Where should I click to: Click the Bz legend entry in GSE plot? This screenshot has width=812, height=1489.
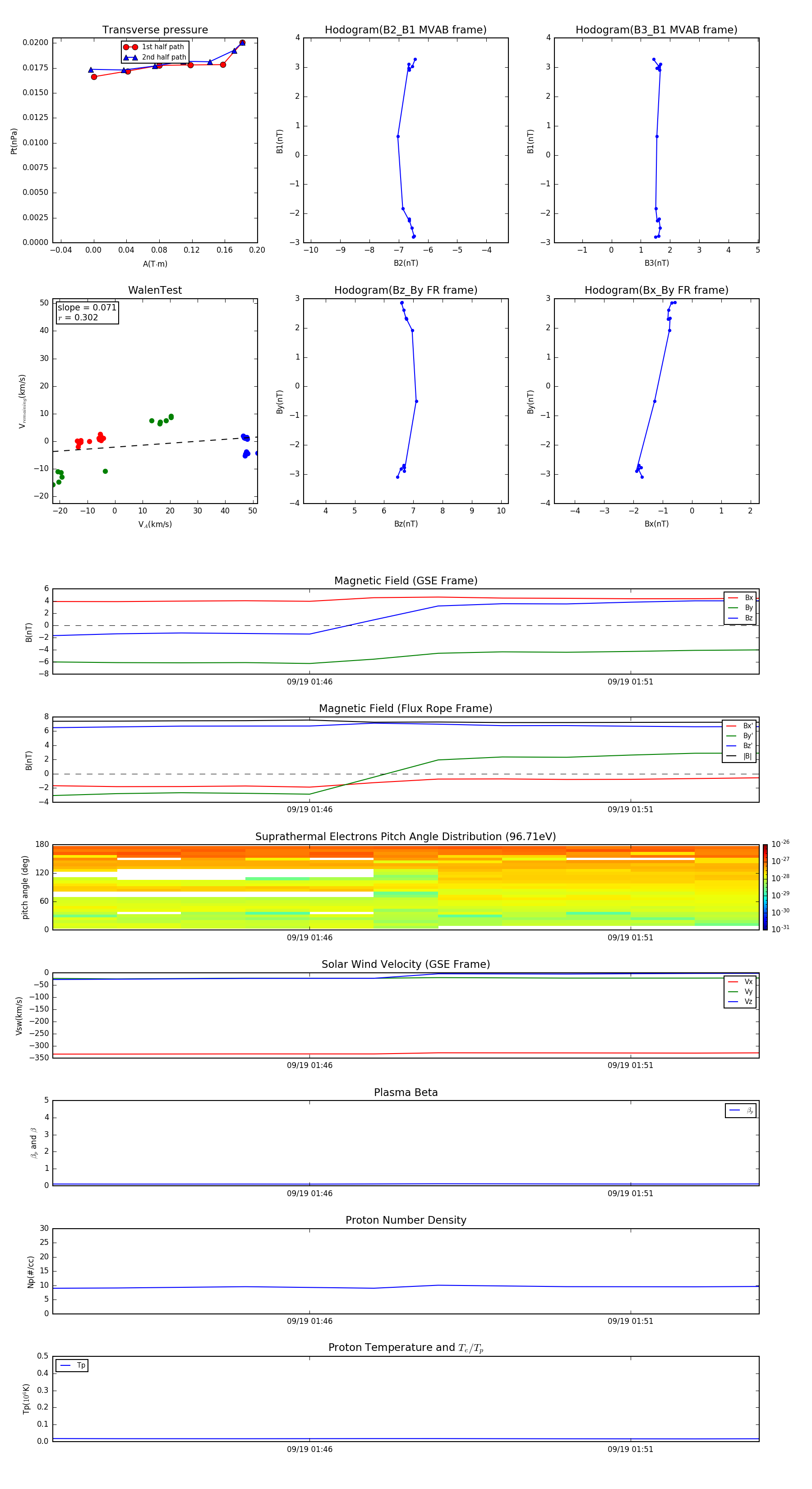click(740, 618)
